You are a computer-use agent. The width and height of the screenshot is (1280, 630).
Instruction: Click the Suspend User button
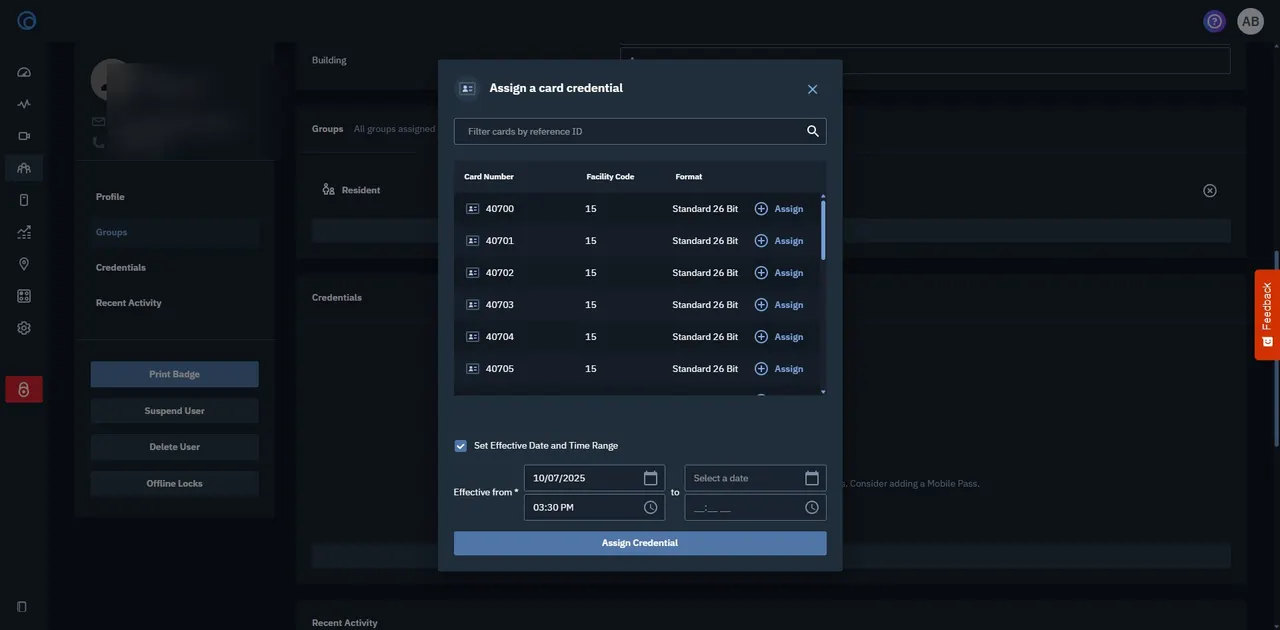tap(175, 411)
